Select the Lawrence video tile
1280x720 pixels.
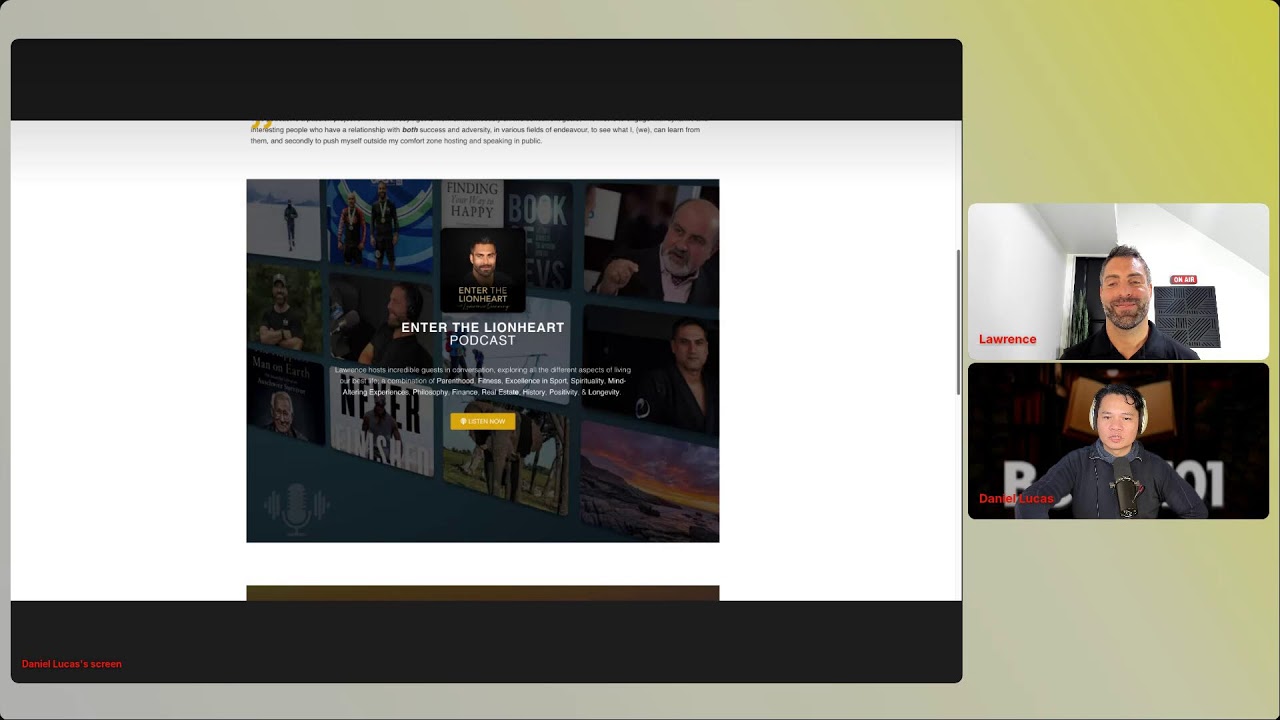point(1118,282)
